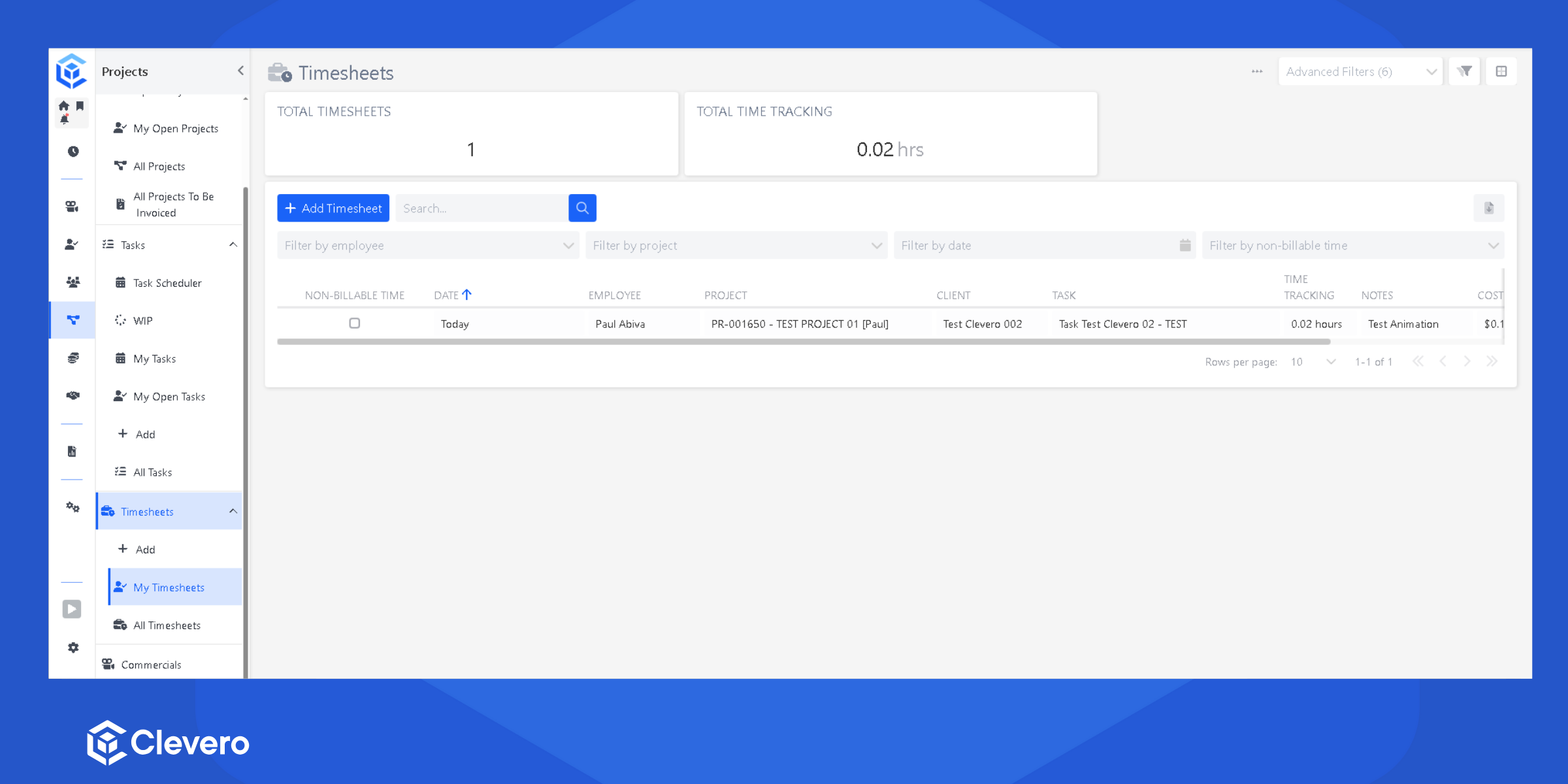Open the Filter by employee dropdown
Screen dimensions: 1568x784
pyautogui.click(x=428, y=246)
